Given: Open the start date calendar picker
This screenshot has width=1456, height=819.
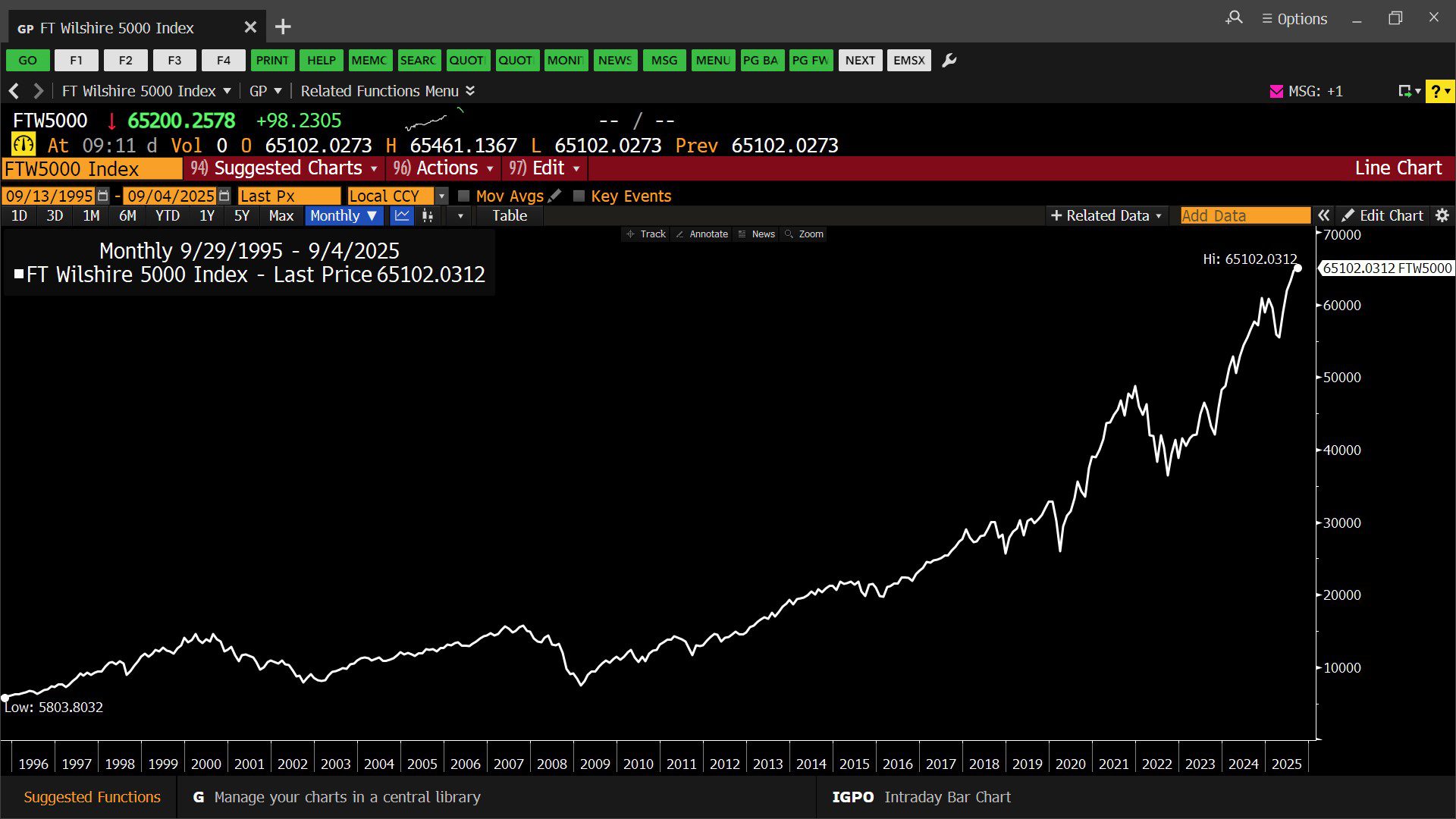Looking at the screenshot, I should (x=103, y=196).
